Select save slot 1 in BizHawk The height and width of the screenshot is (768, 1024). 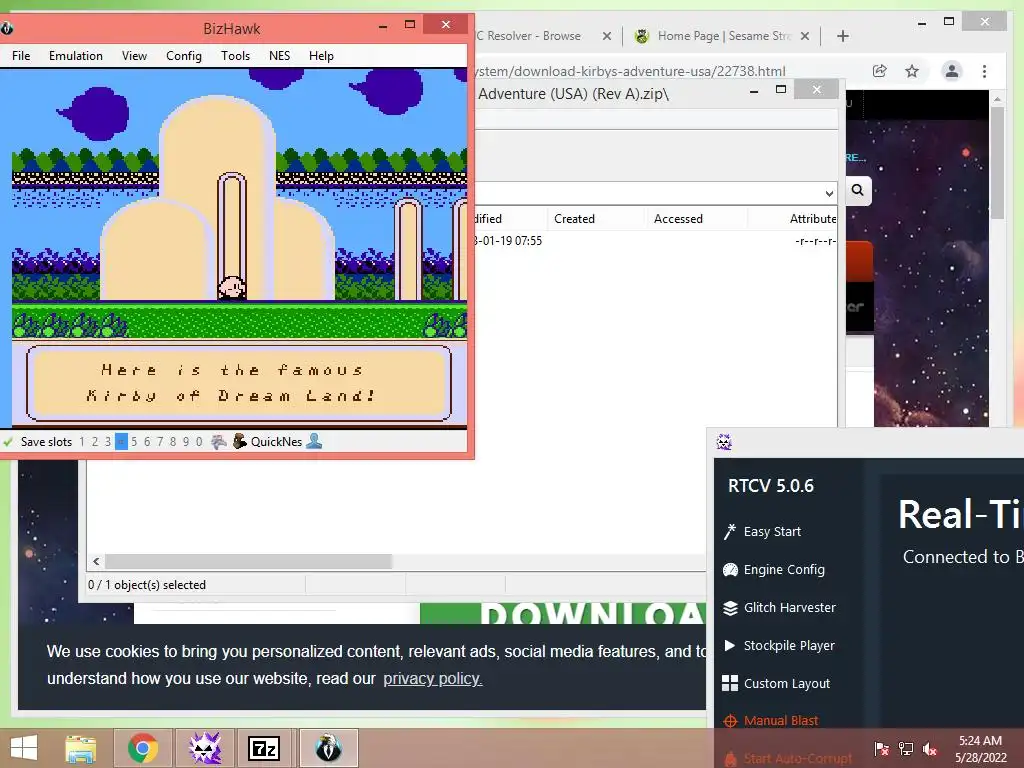[82, 441]
